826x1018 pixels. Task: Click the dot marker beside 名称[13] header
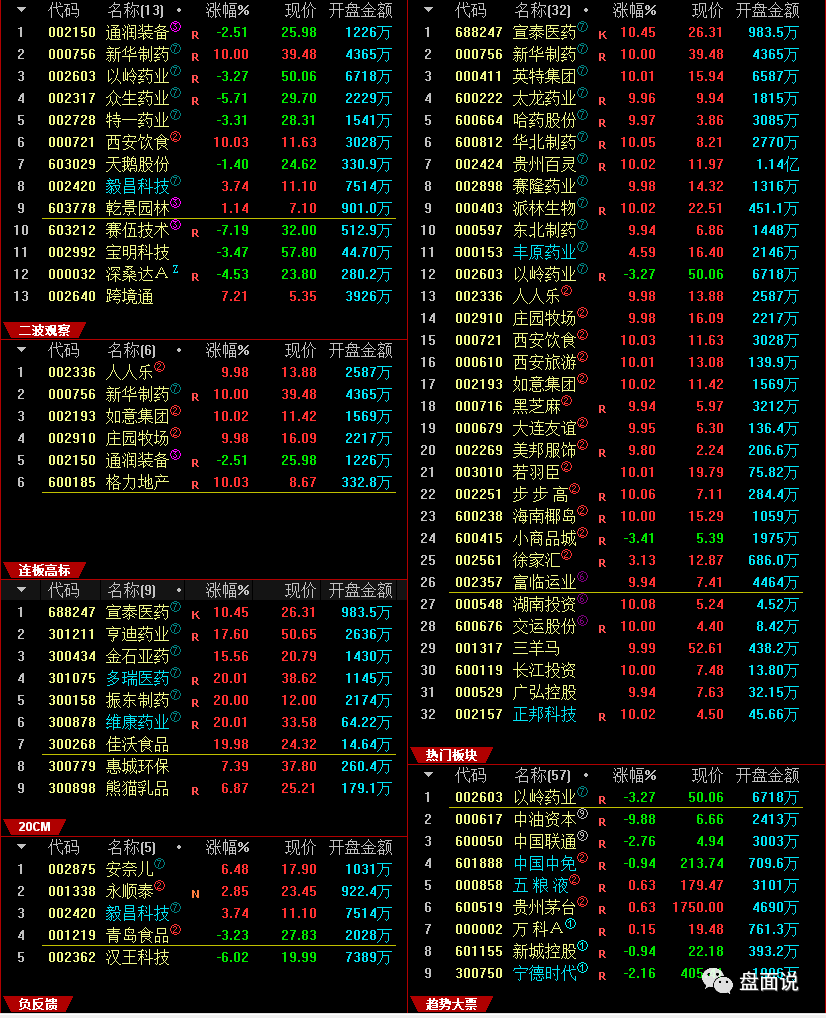(x=179, y=11)
